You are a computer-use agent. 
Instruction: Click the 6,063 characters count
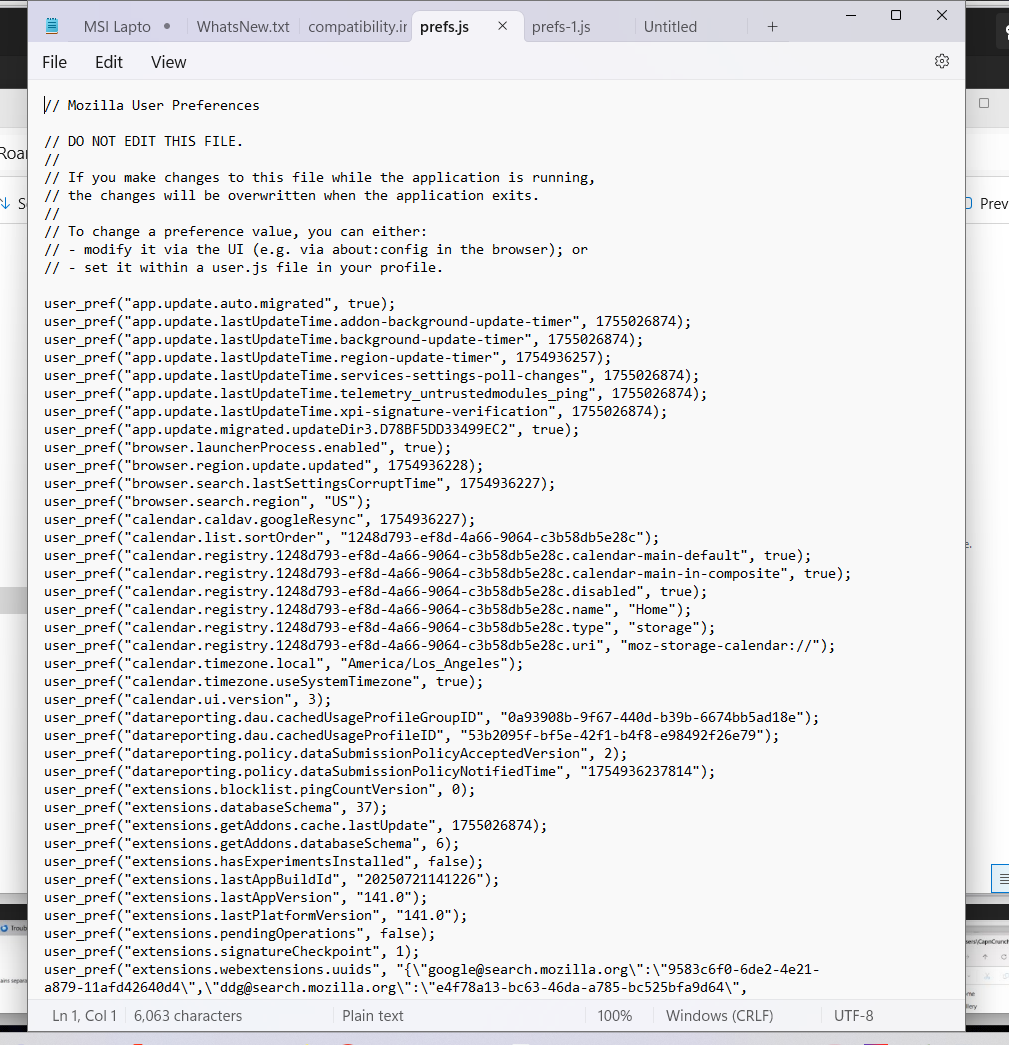click(188, 1016)
